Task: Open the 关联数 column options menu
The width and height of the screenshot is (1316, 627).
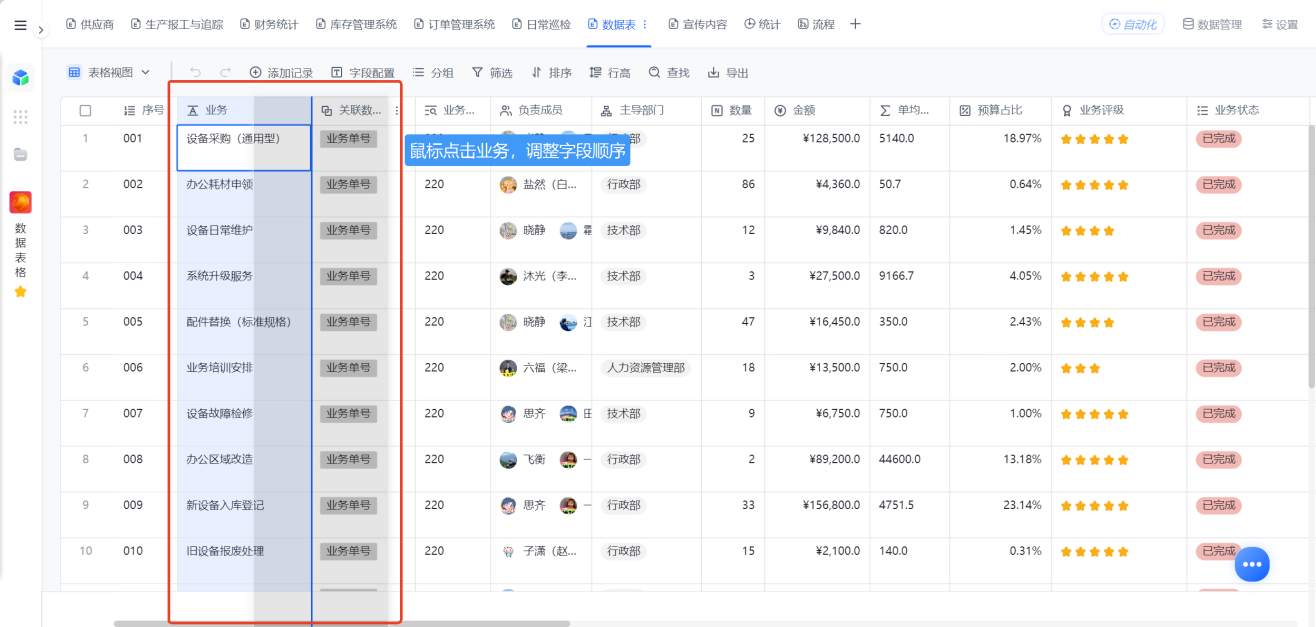Action: tap(397, 110)
